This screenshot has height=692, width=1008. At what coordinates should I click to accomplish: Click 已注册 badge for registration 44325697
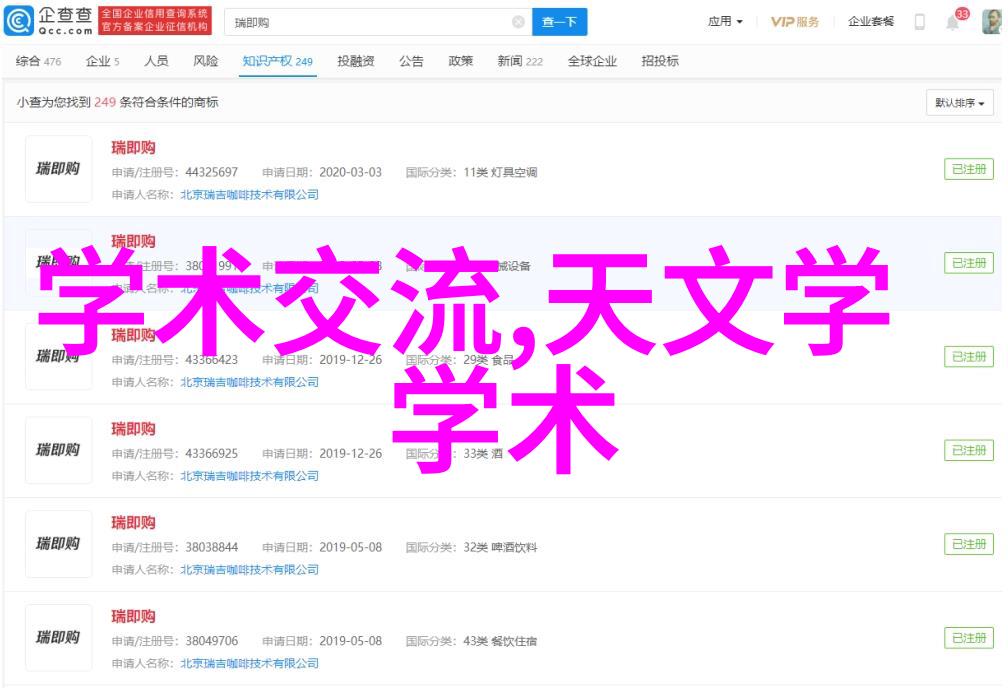click(969, 169)
